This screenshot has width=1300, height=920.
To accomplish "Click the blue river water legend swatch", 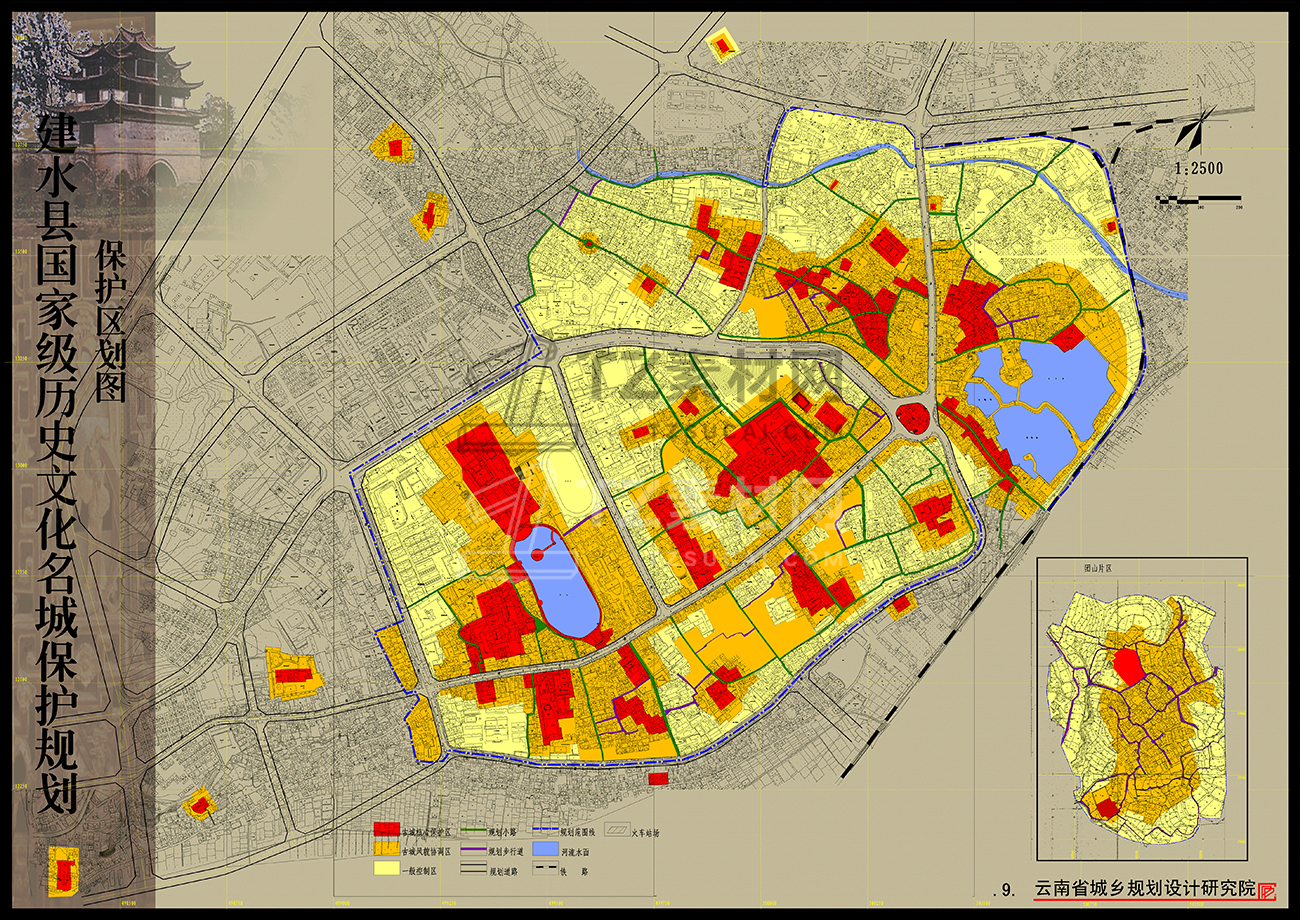I will [544, 849].
